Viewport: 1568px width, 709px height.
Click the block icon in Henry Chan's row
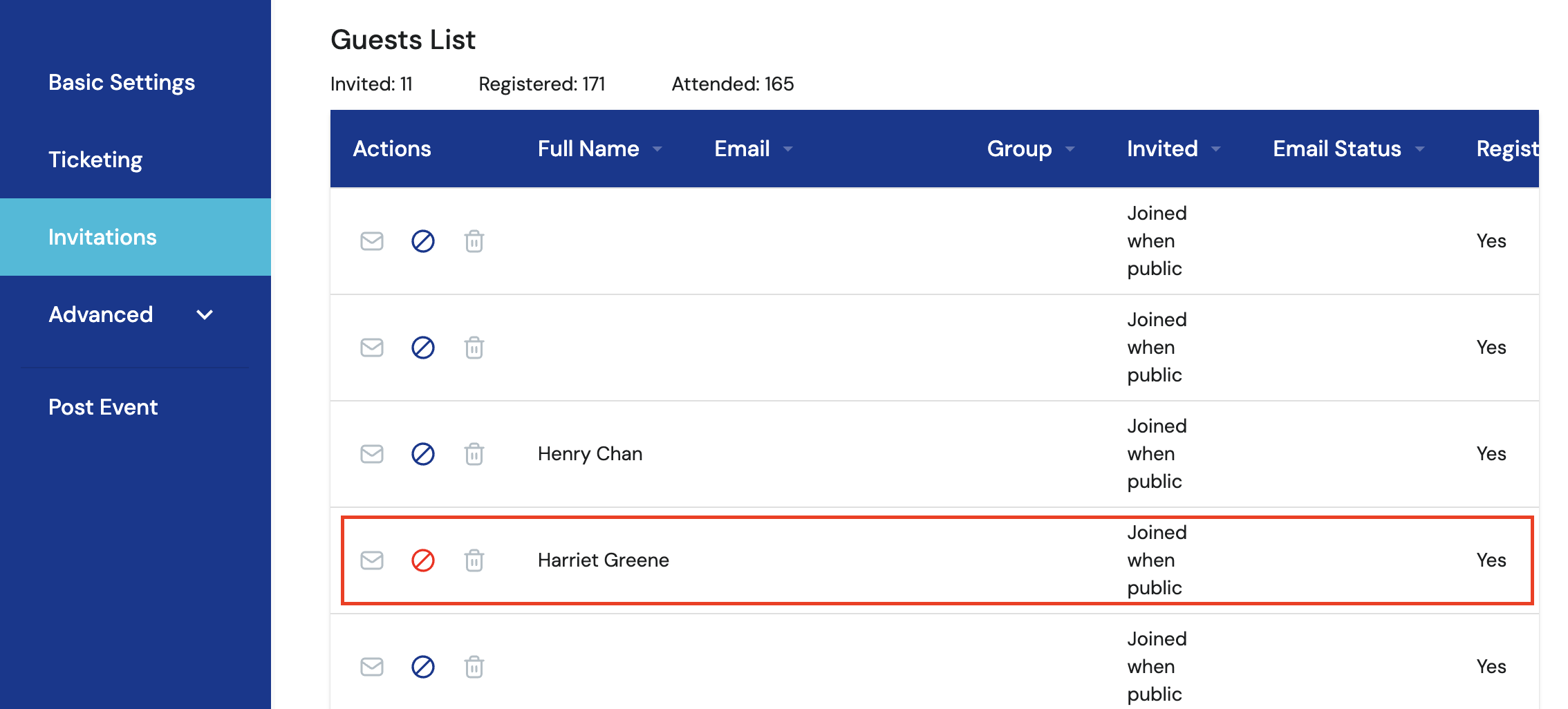[423, 454]
